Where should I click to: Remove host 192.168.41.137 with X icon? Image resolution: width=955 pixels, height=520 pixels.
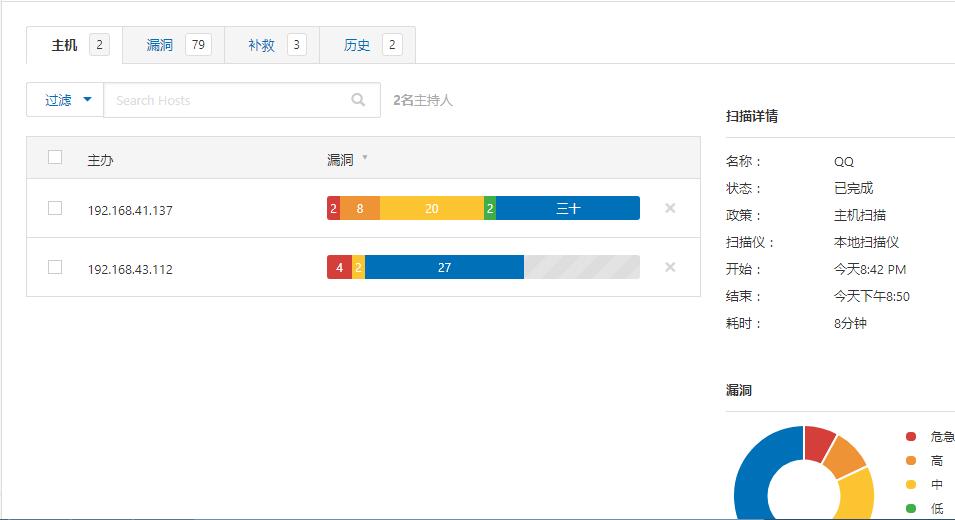[x=670, y=208]
